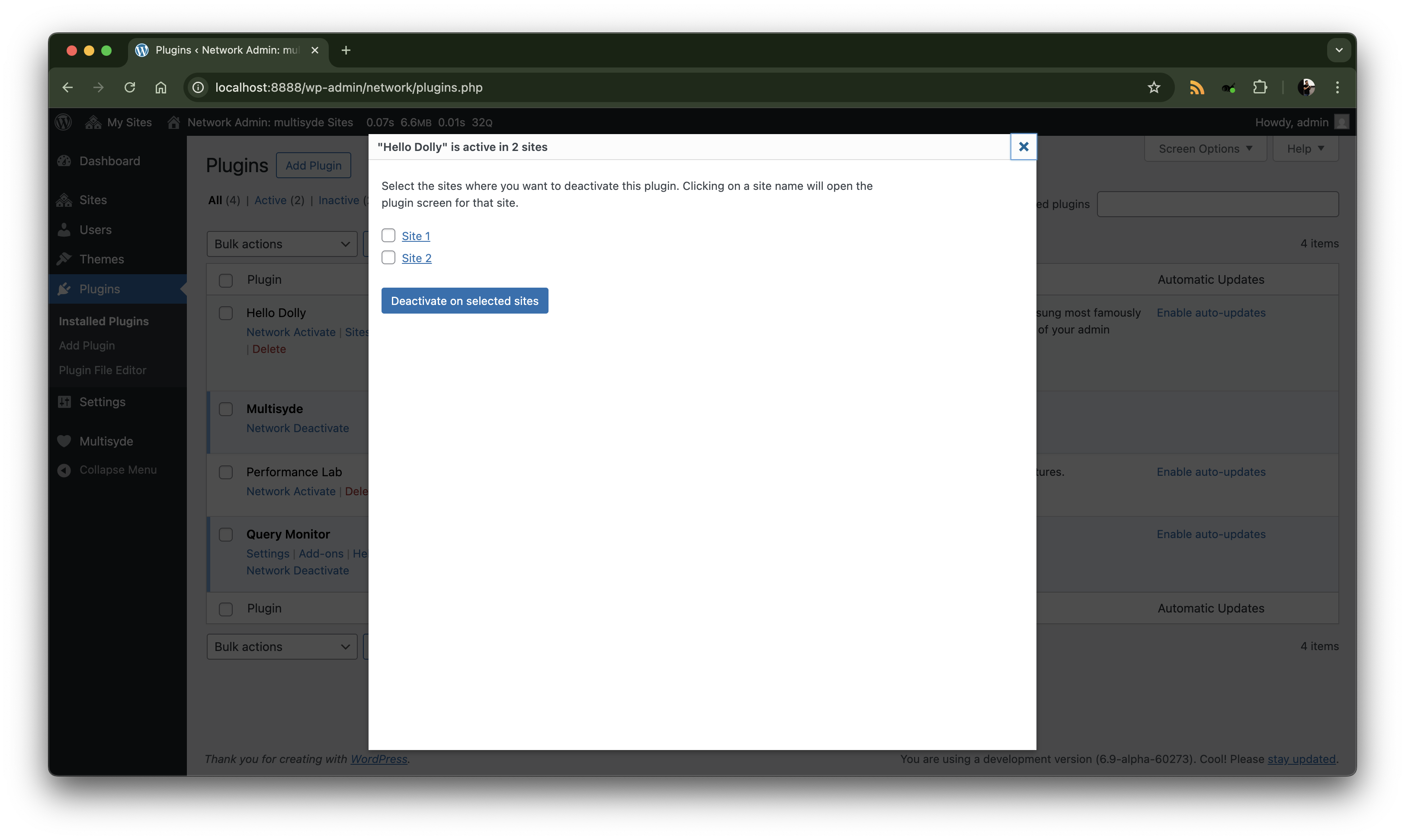Open the Site 2 link

pos(417,258)
